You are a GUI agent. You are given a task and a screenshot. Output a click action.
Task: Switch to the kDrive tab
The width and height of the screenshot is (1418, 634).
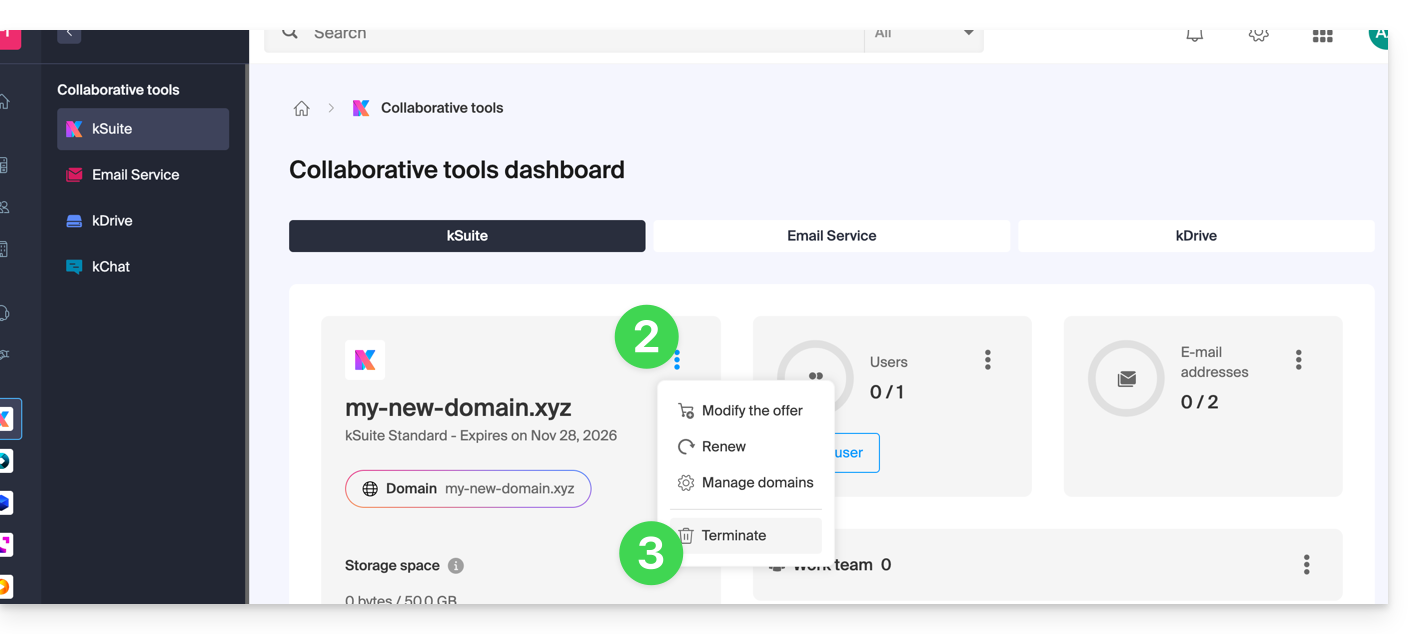[x=1196, y=236]
